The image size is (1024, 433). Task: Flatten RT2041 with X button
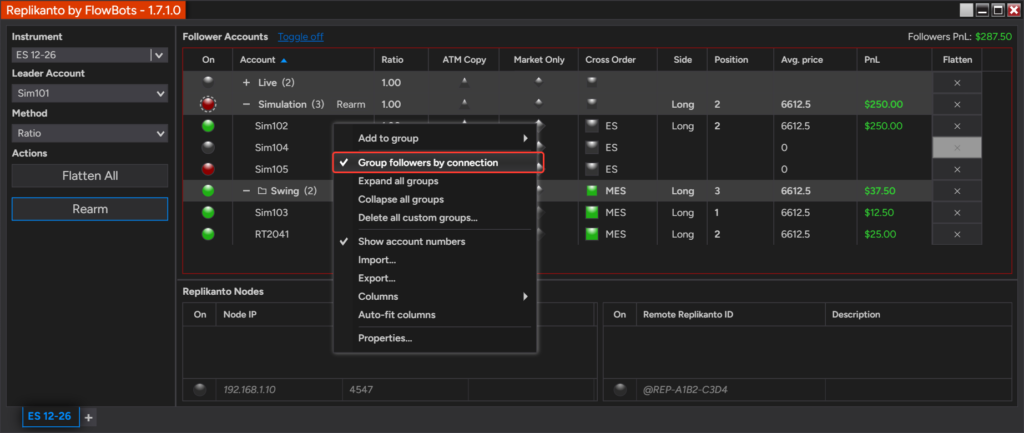[957, 234]
